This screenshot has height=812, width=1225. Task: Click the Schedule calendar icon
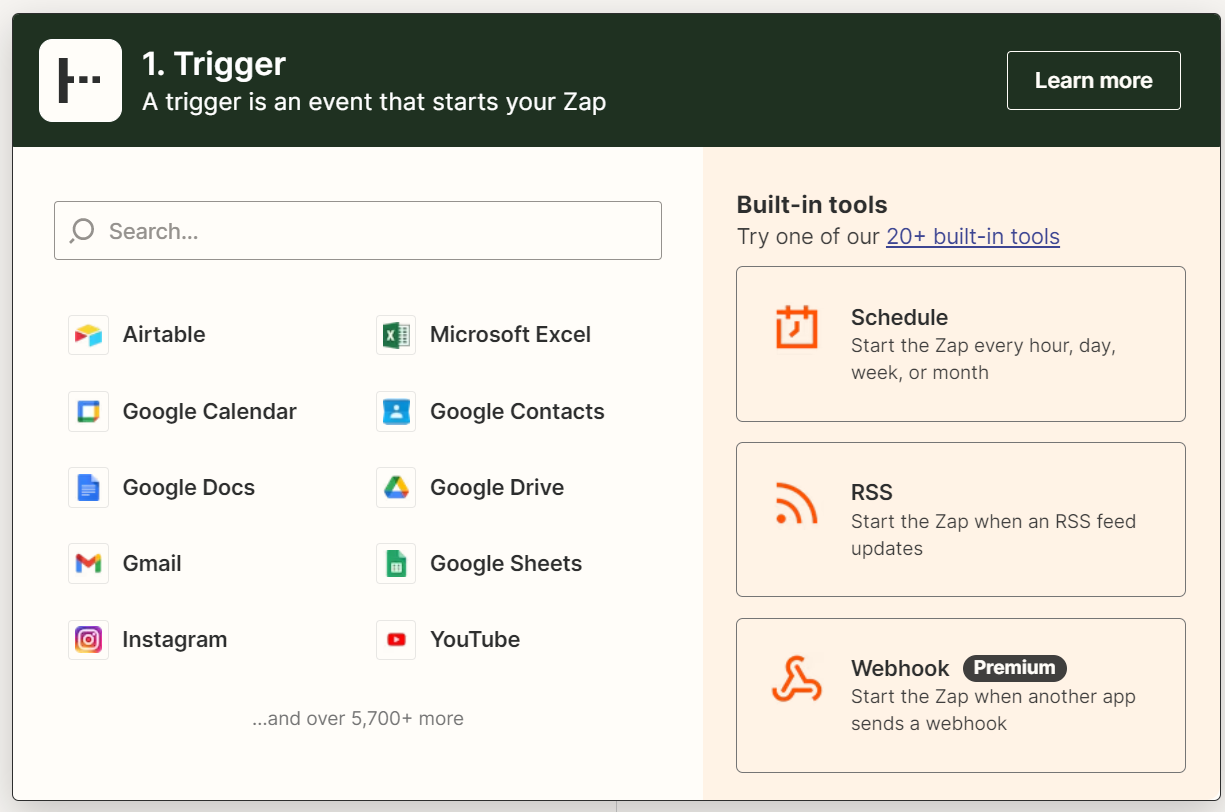click(x=797, y=326)
